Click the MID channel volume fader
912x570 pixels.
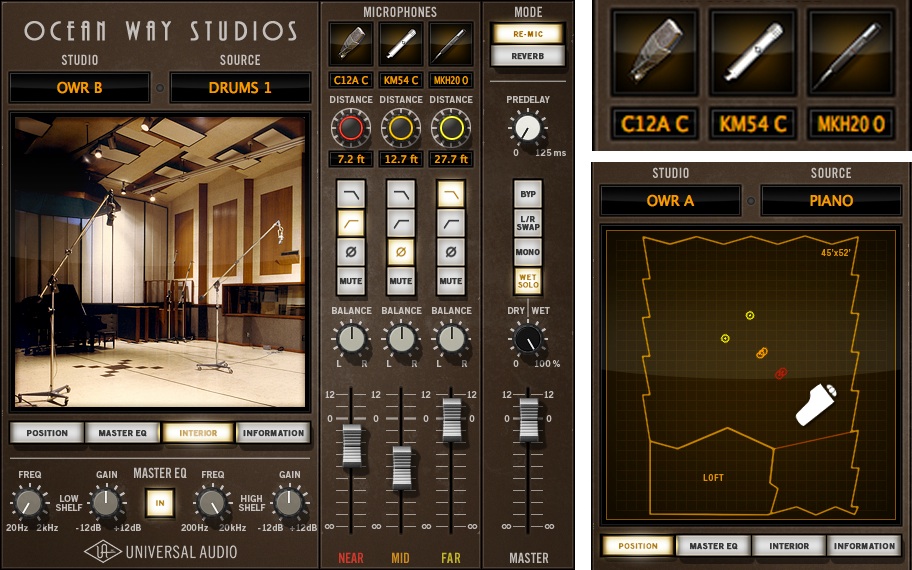[401, 468]
